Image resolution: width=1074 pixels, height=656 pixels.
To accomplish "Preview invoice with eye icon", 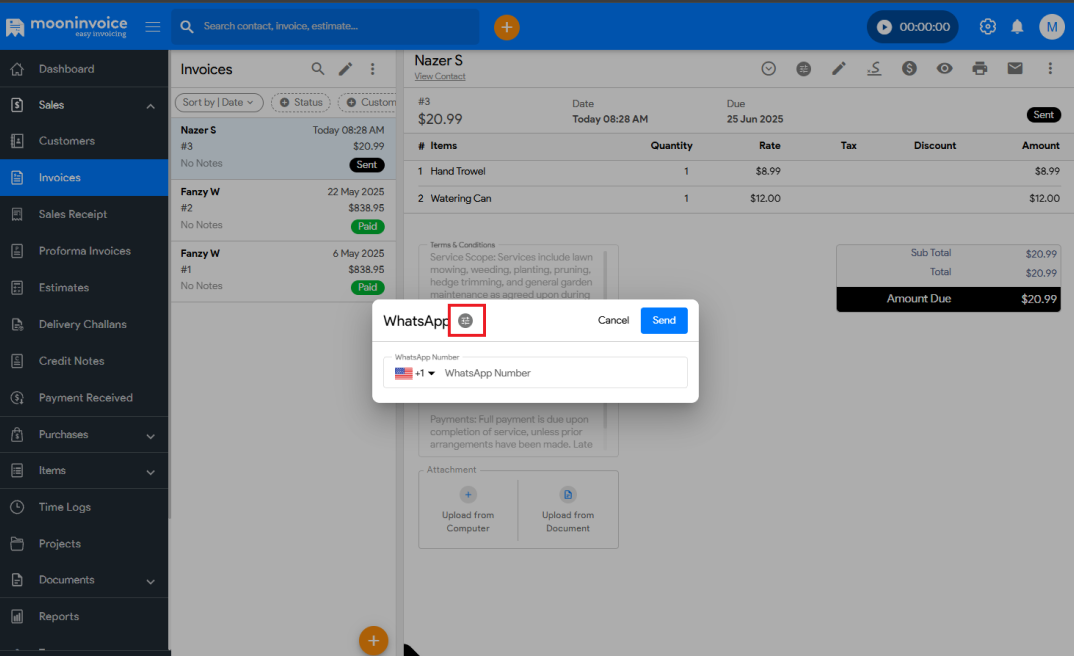I will pos(945,68).
